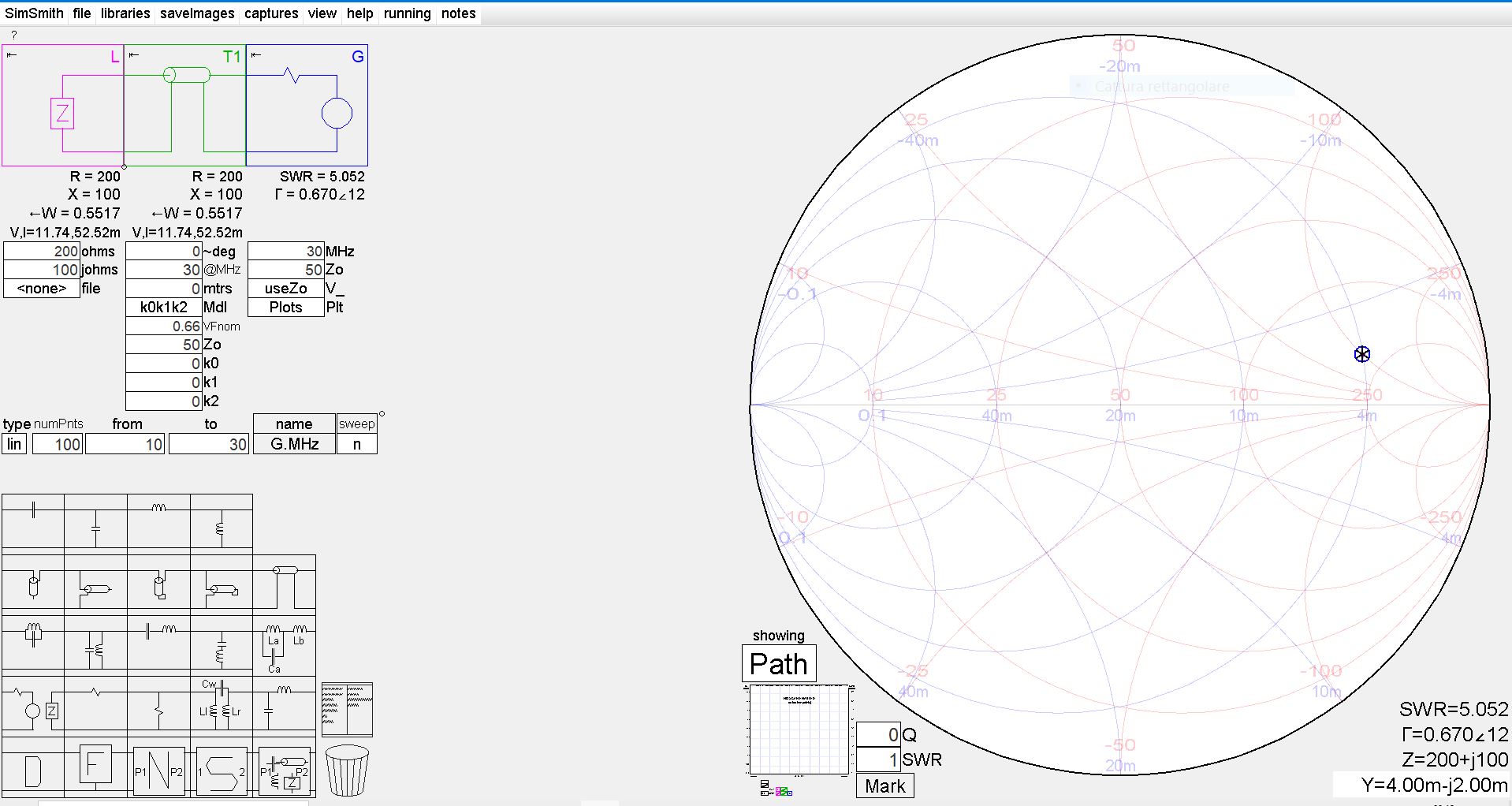Click the SWR circle value field

tap(878, 759)
